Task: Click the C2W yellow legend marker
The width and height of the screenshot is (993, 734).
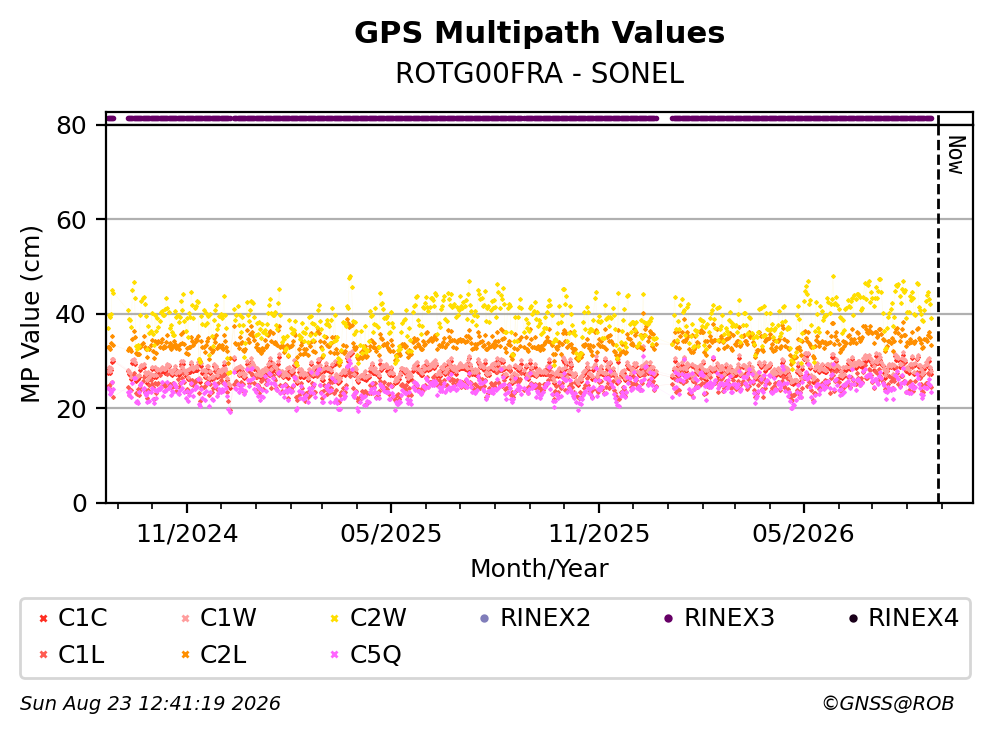Action: point(335,618)
